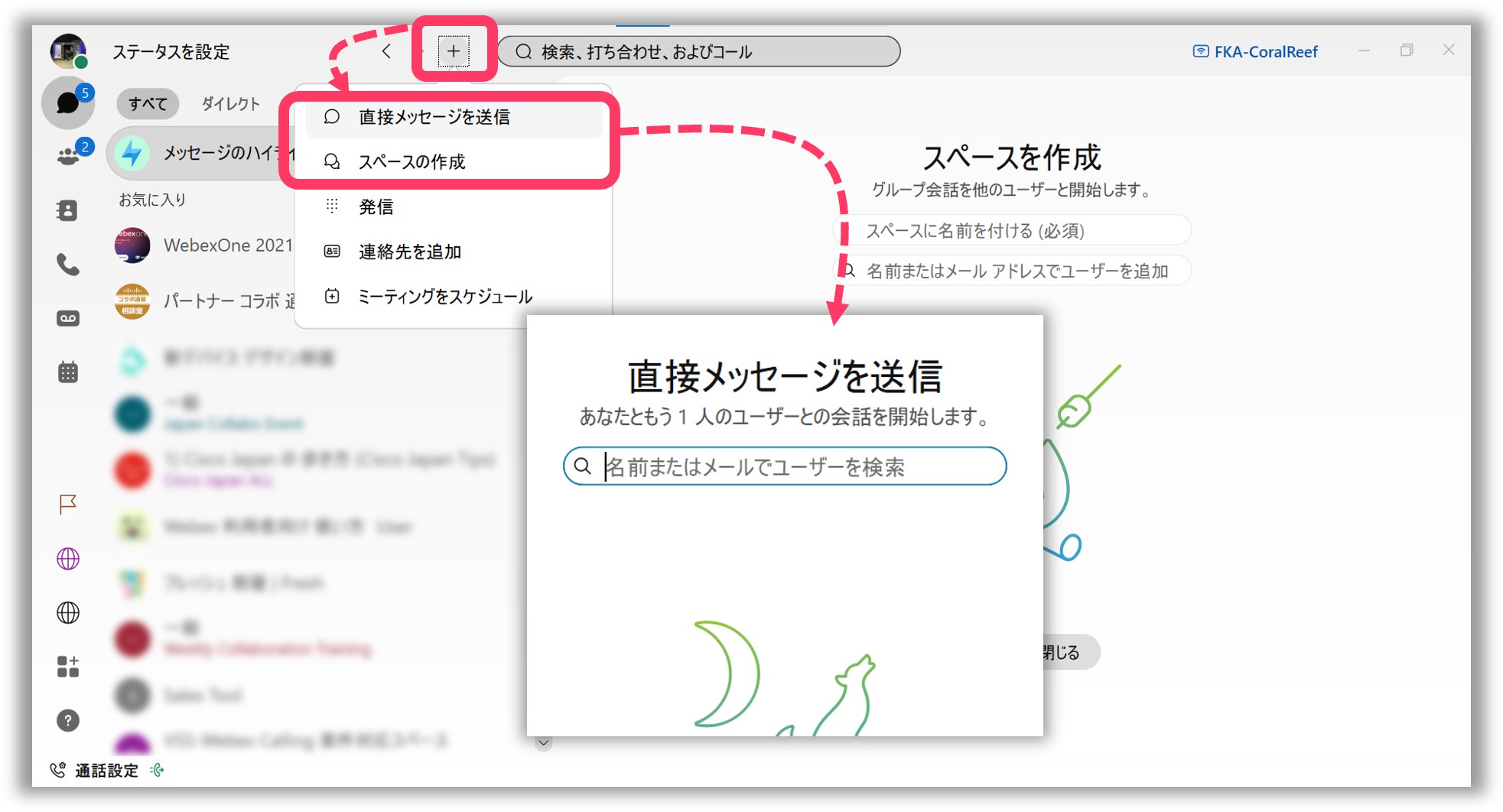Open the Calling phone icon
This screenshot has width=1503, height=812.
point(67,264)
